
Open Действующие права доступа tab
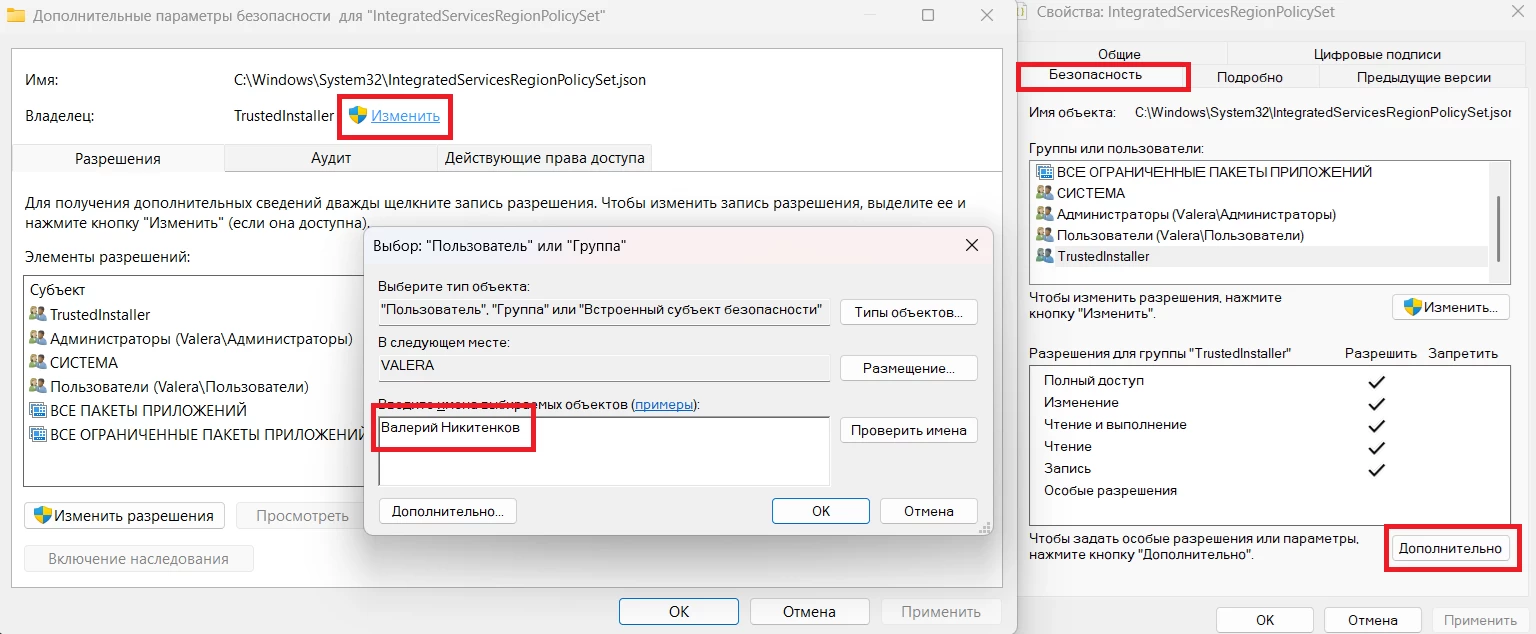point(545,158)
